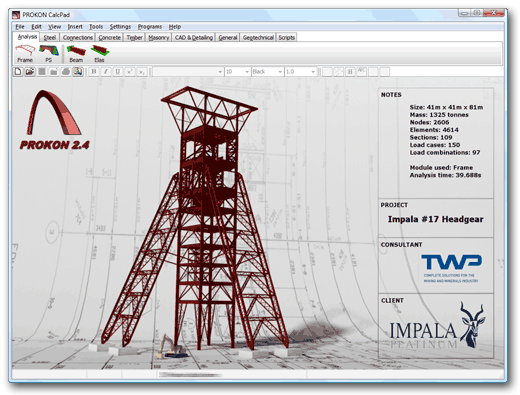This screenshot has width=520, height=395.
Task: Switch to the Steel tab
Action: pos(50,37)
